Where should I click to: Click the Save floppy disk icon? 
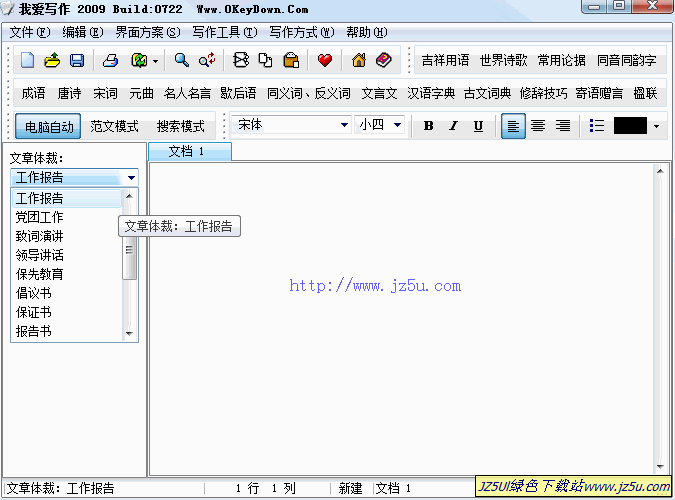point(77,61)
